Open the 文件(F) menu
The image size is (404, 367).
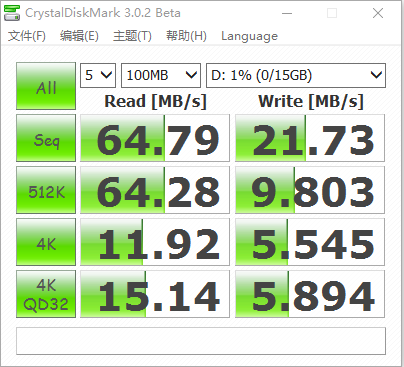click(x=27, y=36)
